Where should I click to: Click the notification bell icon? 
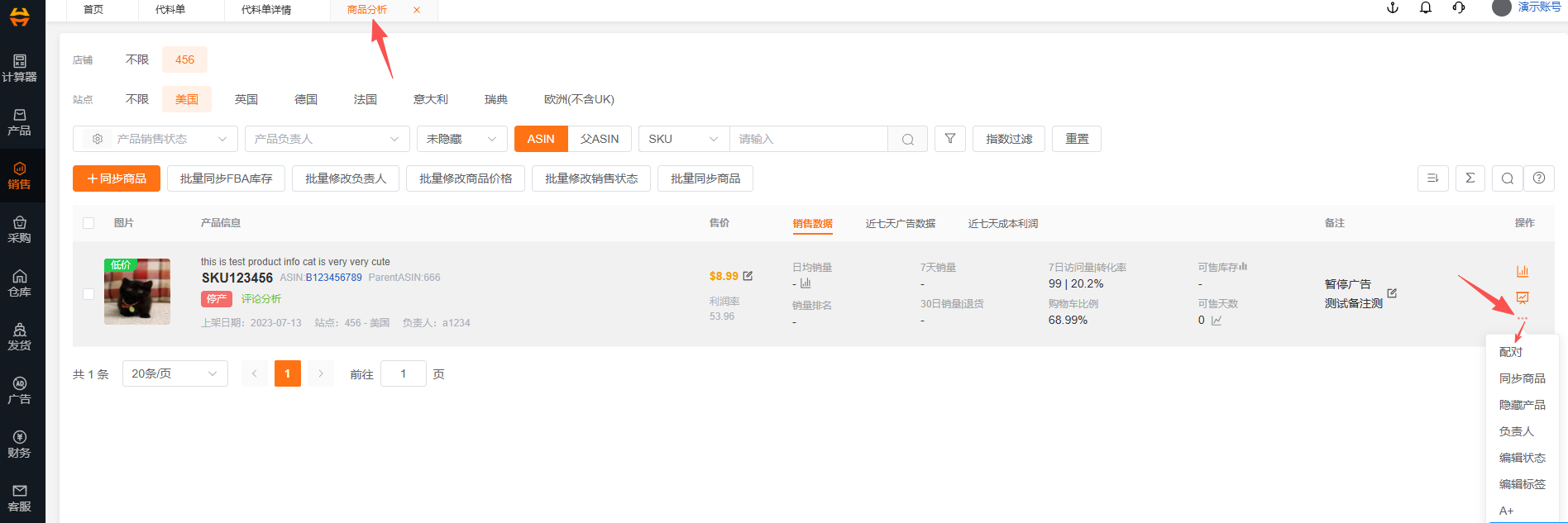coord(1426,8)
